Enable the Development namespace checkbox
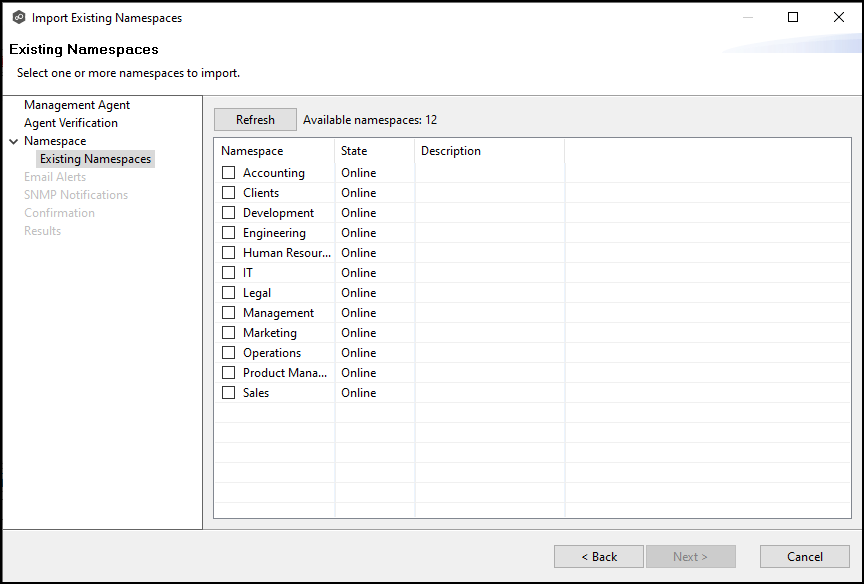This screenshot has width=864, height=584. click(228, 213)
